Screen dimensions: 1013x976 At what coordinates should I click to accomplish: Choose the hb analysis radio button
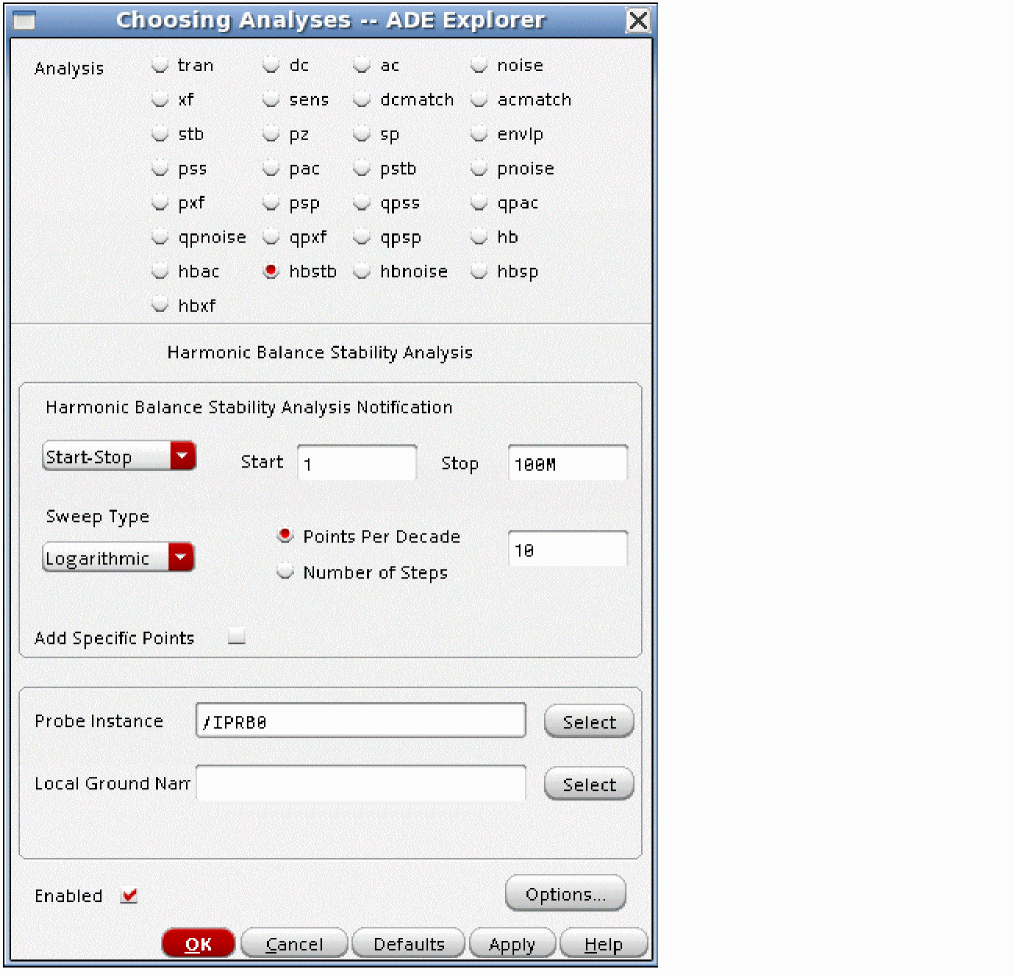[x=479, y=237]
